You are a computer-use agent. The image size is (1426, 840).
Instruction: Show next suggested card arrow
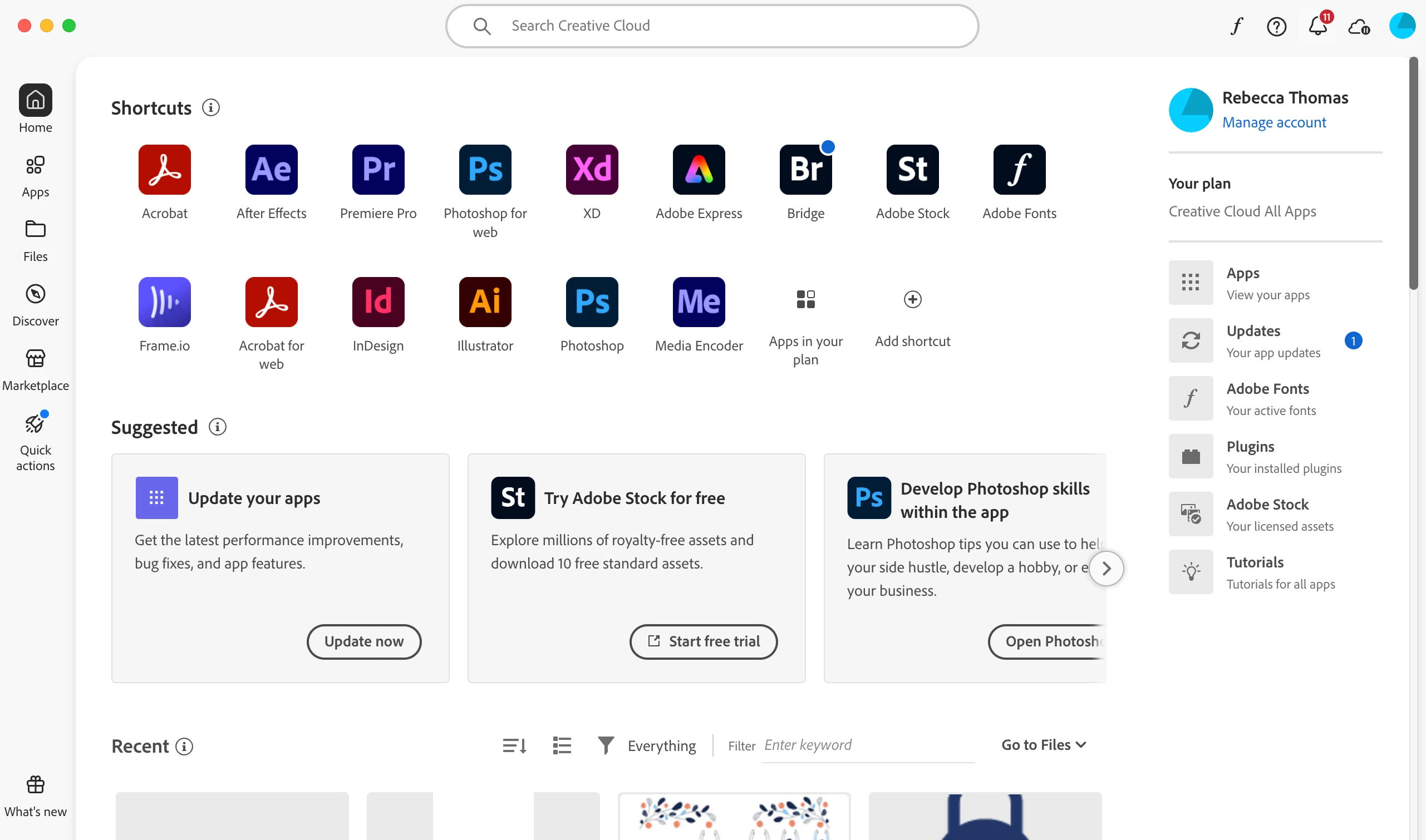(1106, 569)
